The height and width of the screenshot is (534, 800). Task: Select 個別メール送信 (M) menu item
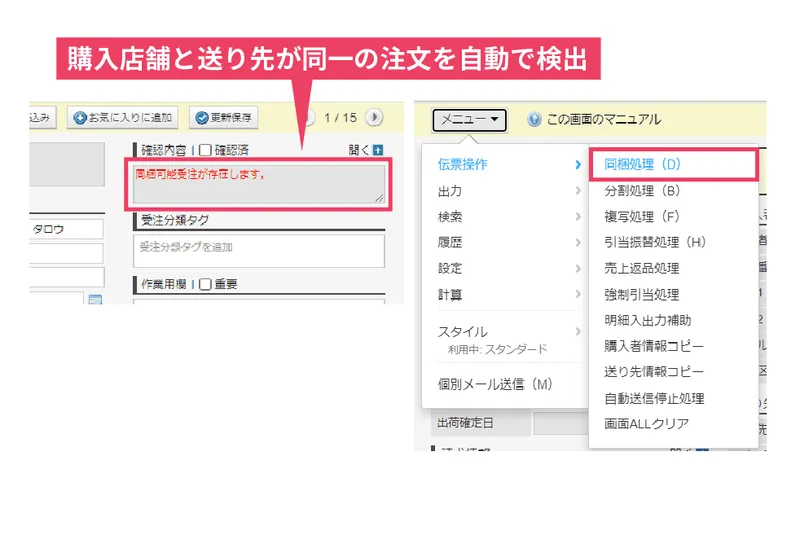click(x=495, y=384)
